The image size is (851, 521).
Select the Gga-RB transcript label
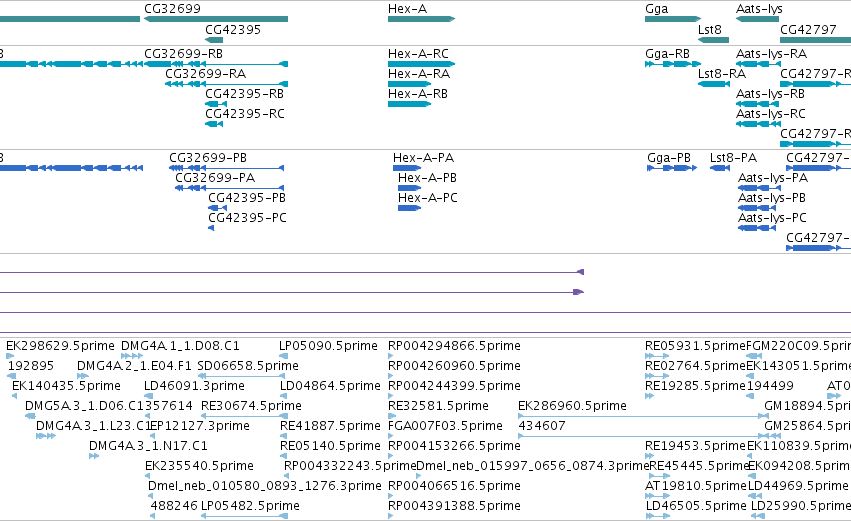pyautogui.click(x=667, y=54)
